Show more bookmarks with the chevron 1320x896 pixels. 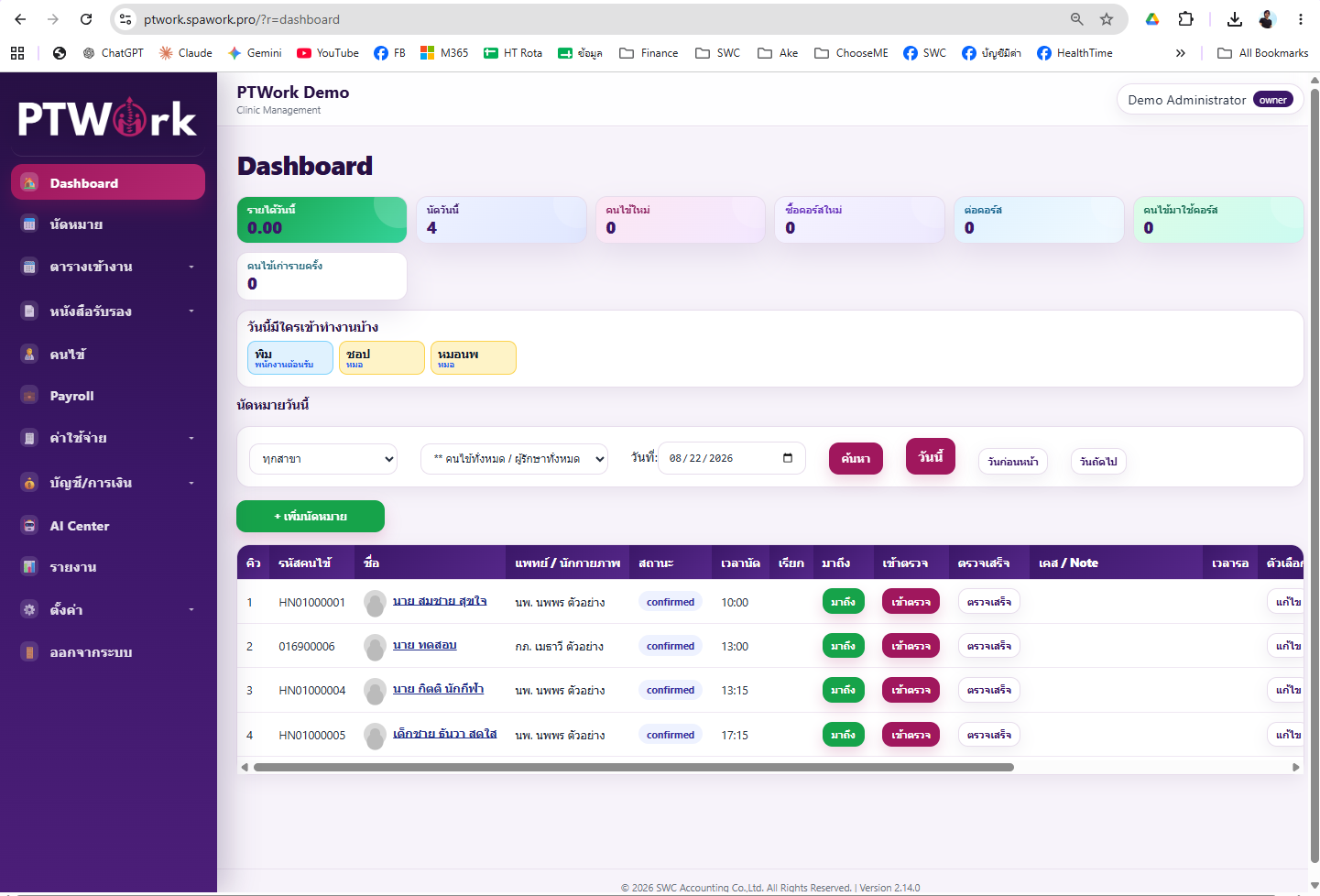(x=1181, y=53)
